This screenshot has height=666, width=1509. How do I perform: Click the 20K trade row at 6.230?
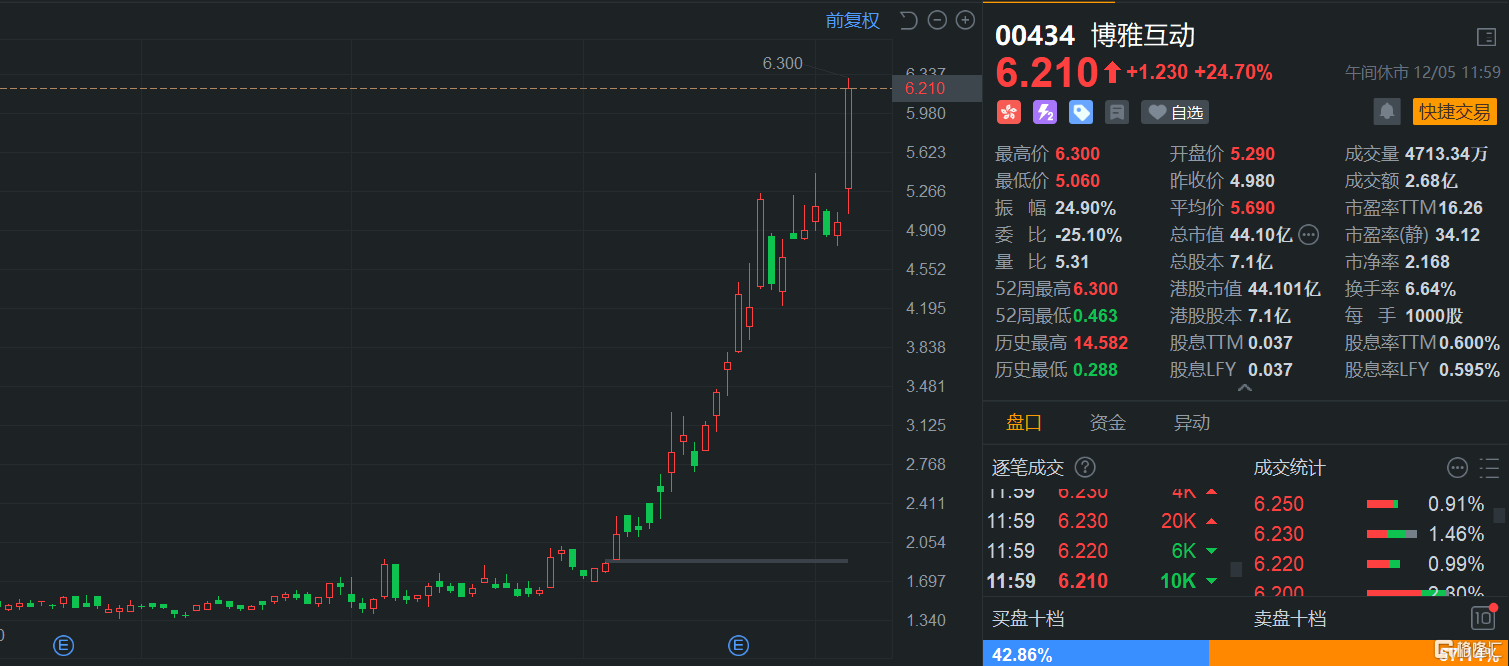[x=1103, y=521]
